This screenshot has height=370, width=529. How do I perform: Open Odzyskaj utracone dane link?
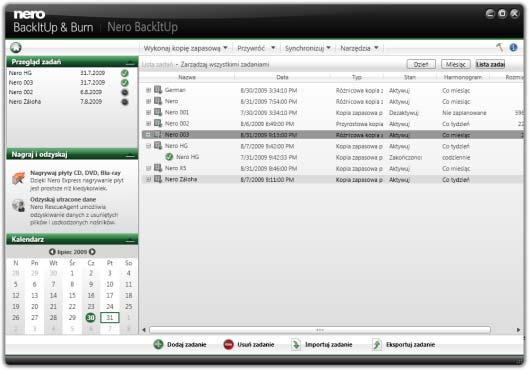[x=63, y=199]
